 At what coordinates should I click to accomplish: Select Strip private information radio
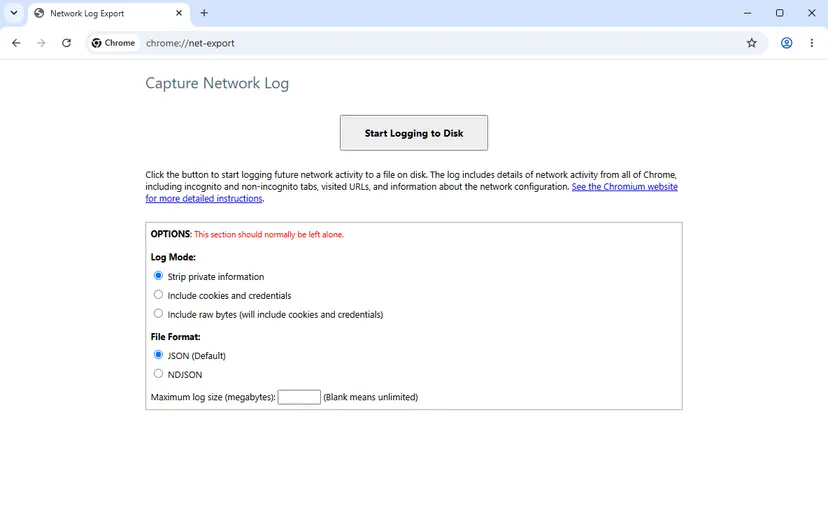tap(158, 276)
